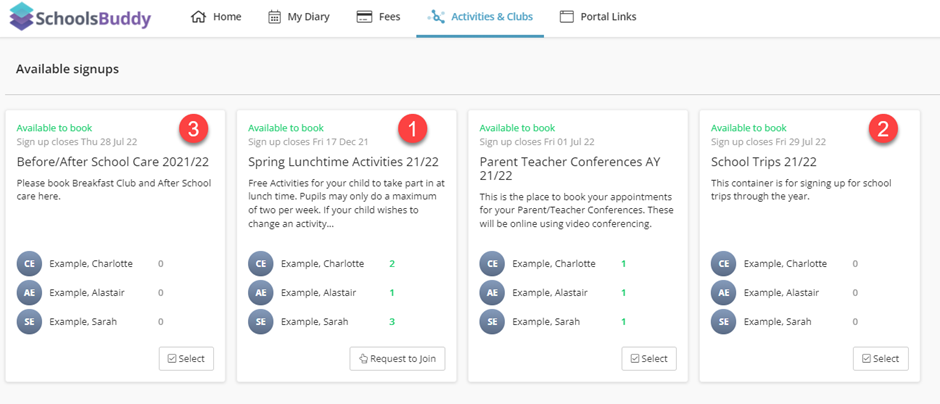Click Sarah's SE avatar in School Trips card
The width and height of the screenshot is (940, 404).
point(723,322)
